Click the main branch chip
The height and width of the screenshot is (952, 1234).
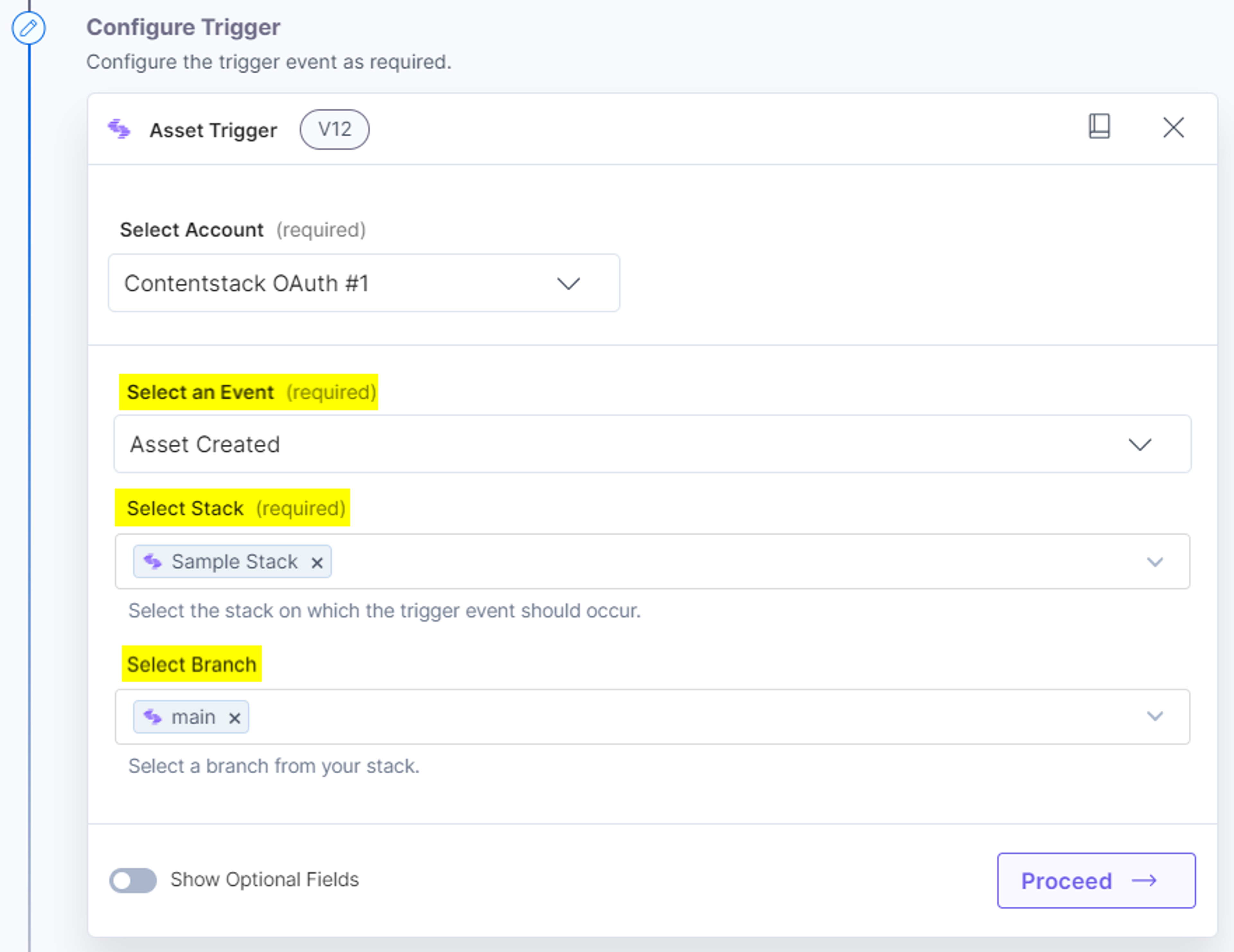coord(191,717)
